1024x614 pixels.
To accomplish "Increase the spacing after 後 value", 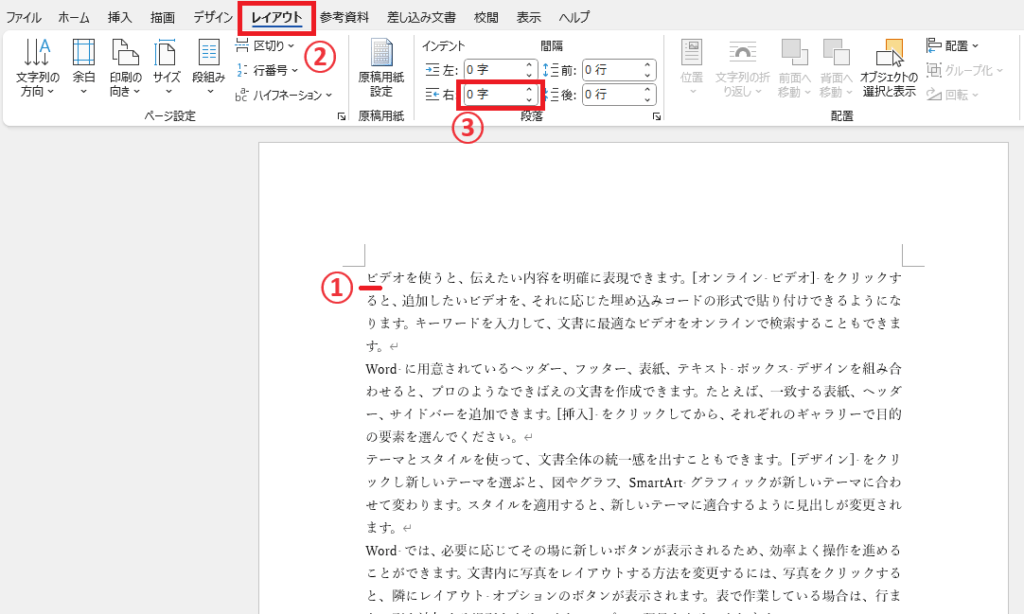I will pos(647,89).
